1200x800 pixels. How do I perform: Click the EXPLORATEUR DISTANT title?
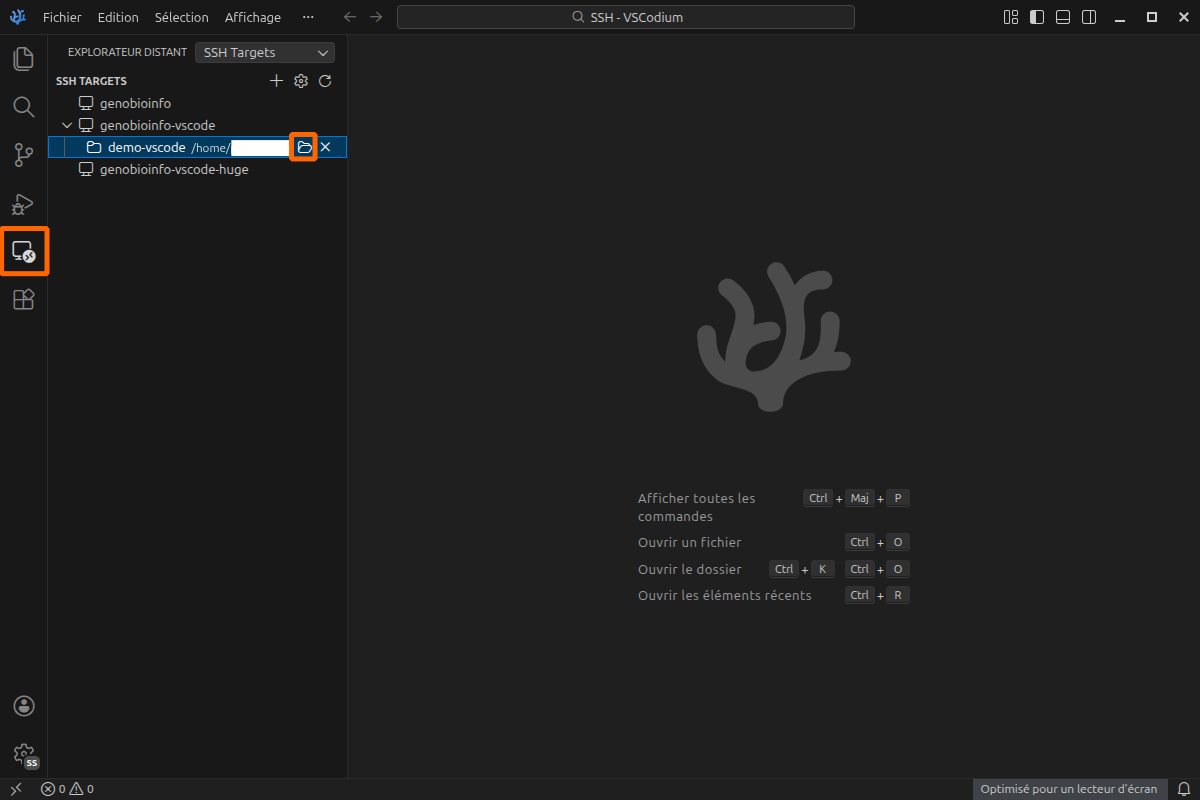127,52
